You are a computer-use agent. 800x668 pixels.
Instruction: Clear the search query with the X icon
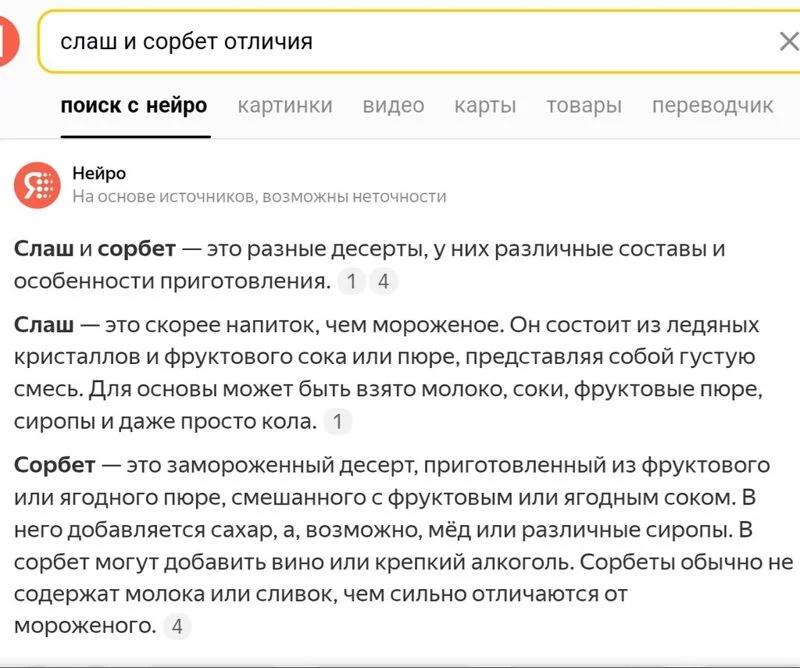pos(788,42)
